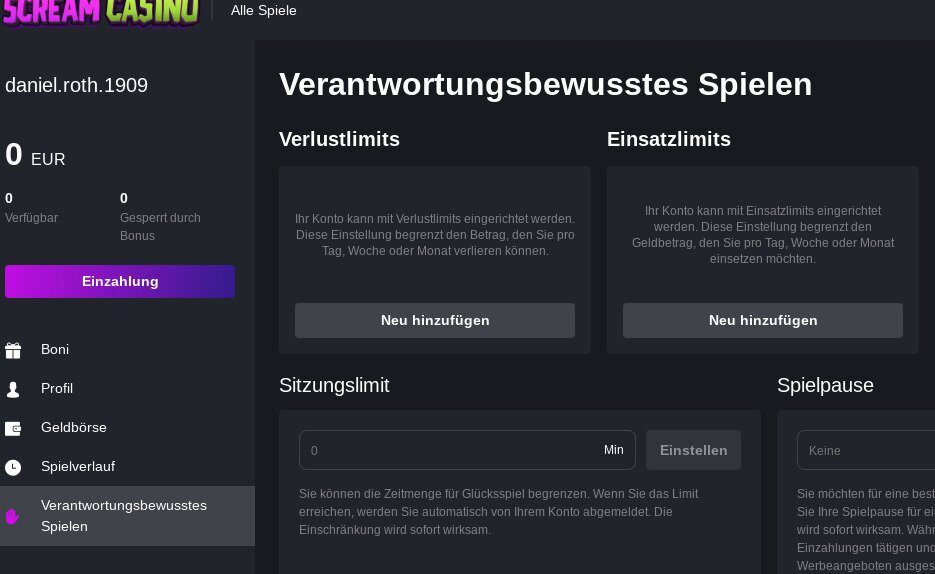Open the Spielpause Keine dropdown
Viewport: 935px width, 574px height.
click(866, 450)
